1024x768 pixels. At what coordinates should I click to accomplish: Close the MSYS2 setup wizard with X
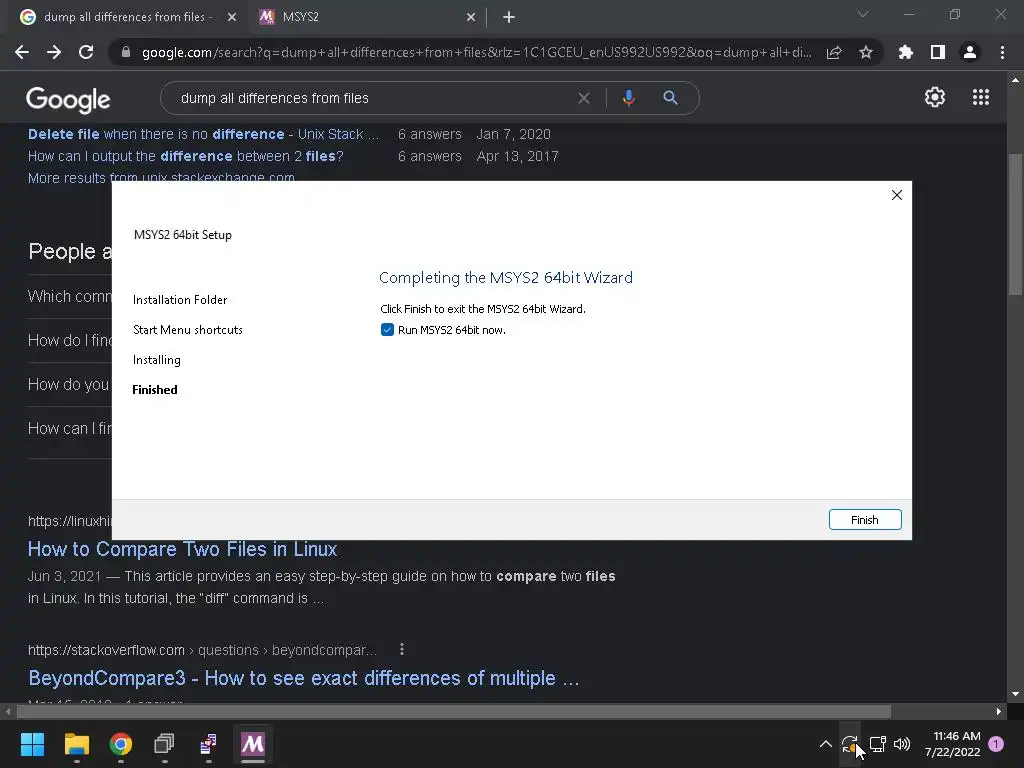coord(897,195)
